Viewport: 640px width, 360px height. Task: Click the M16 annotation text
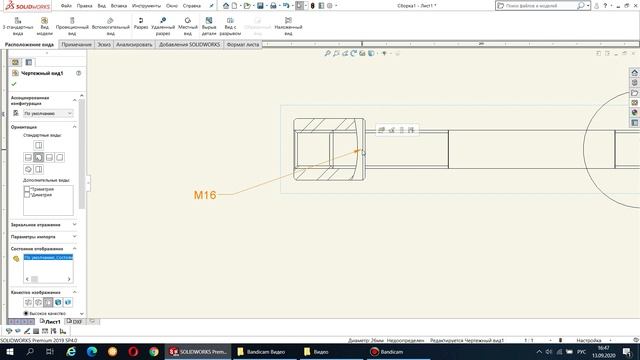click(x=205, y=195)
